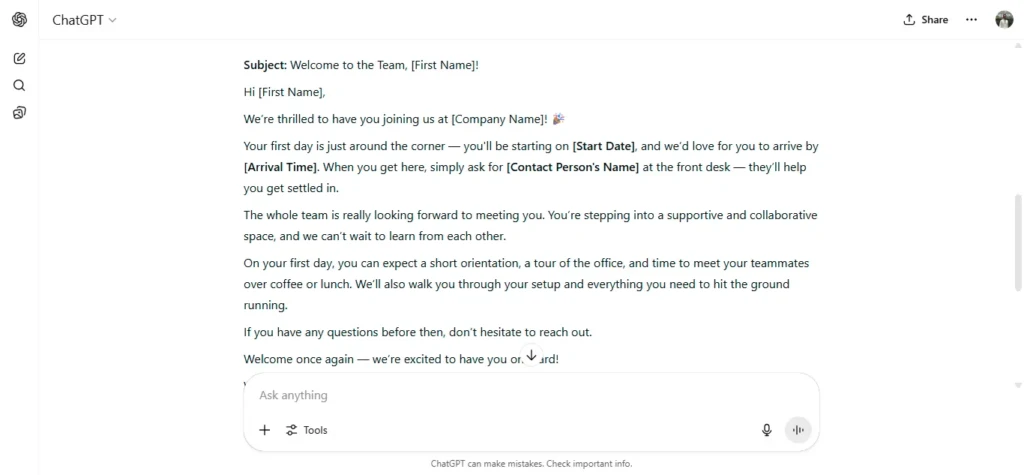The width and height of the screenshot is (1024, 475).
Task: Open the library icon in the sidebar
Action: (x=20, y=113)
